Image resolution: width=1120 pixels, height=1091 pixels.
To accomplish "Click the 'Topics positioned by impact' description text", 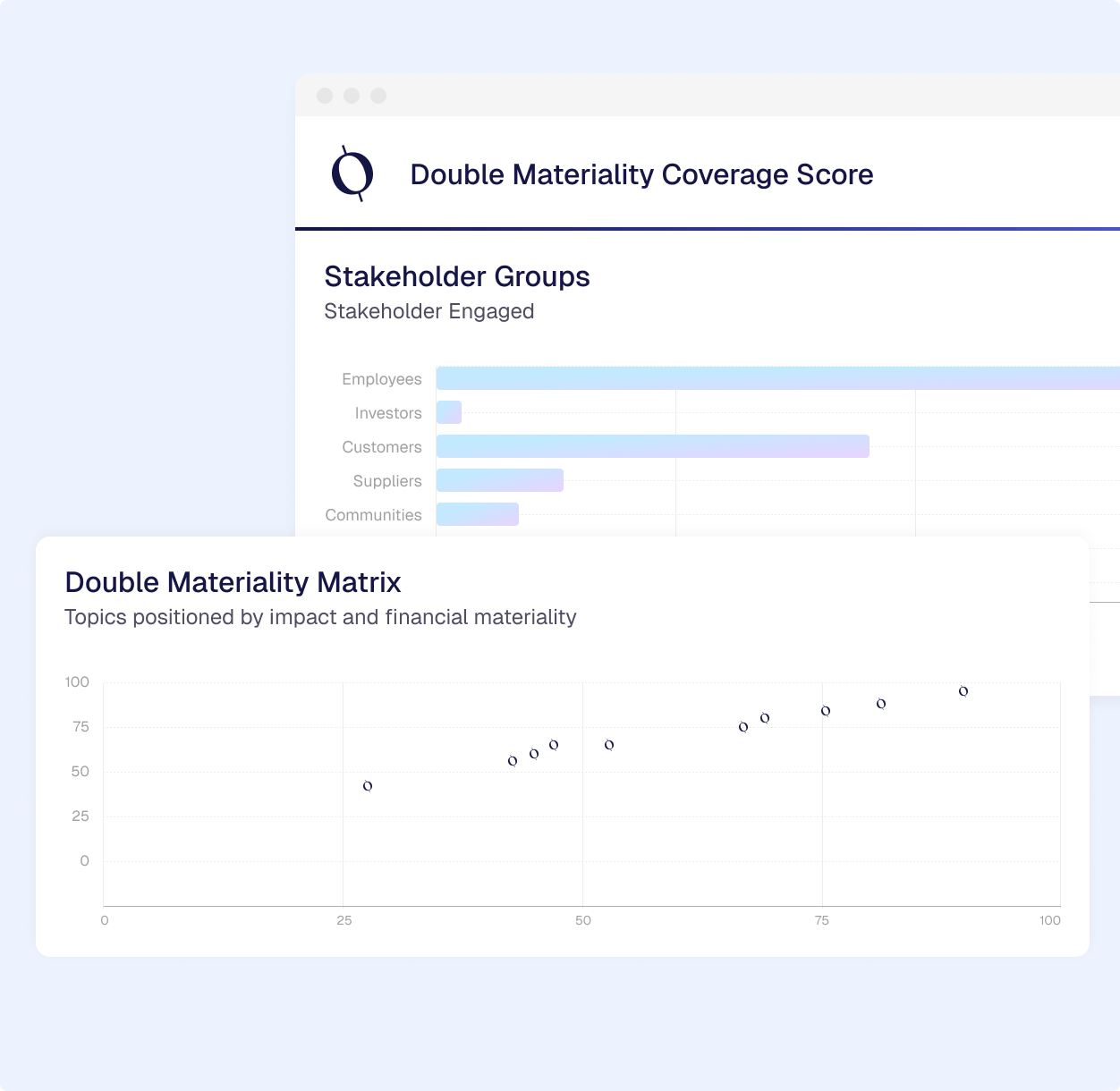I will click(x=320, y=617).
